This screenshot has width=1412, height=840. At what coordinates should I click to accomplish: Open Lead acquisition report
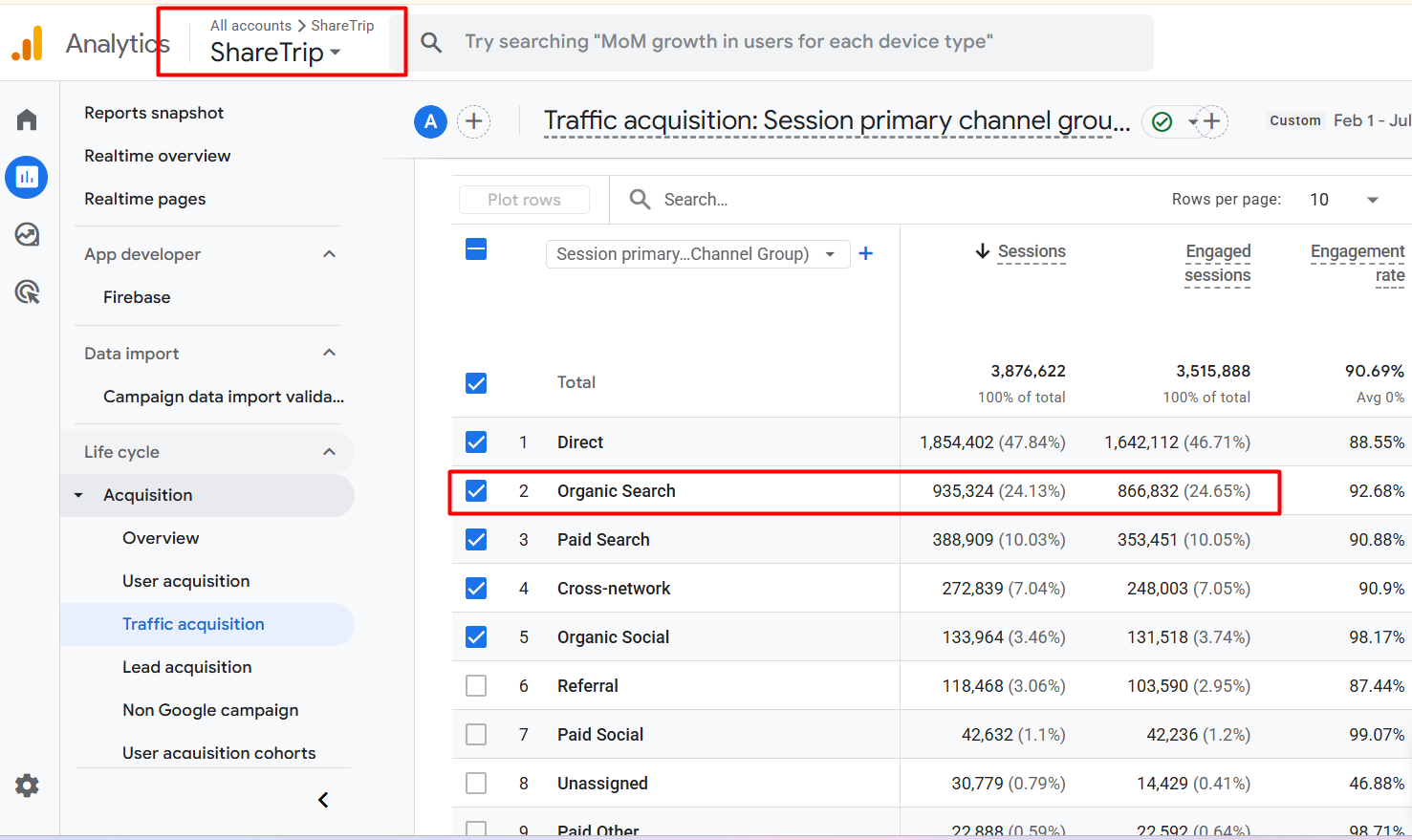(186, 667)
